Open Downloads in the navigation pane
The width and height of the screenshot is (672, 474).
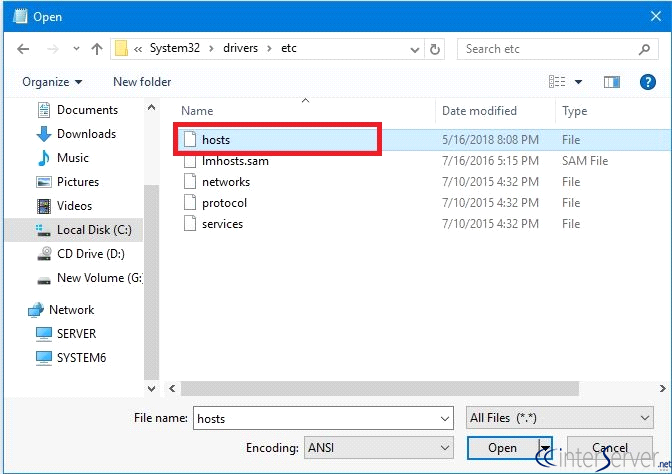tap(87, 134)
